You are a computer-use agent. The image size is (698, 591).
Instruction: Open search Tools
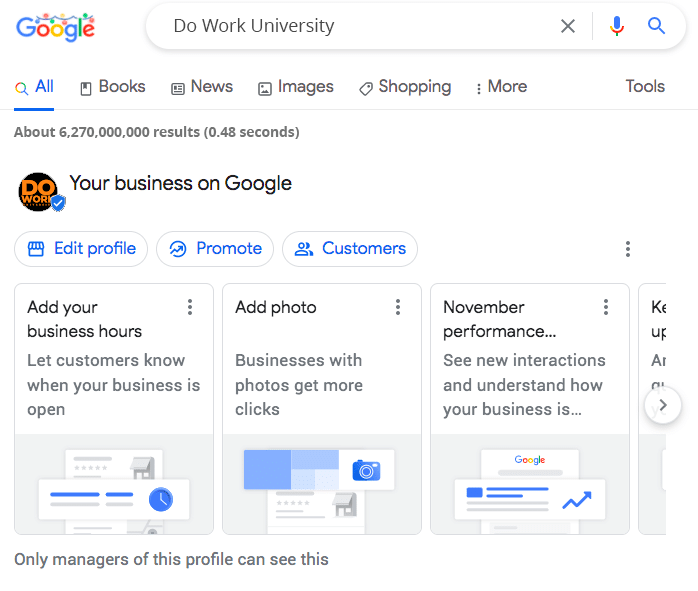point(645,87)
